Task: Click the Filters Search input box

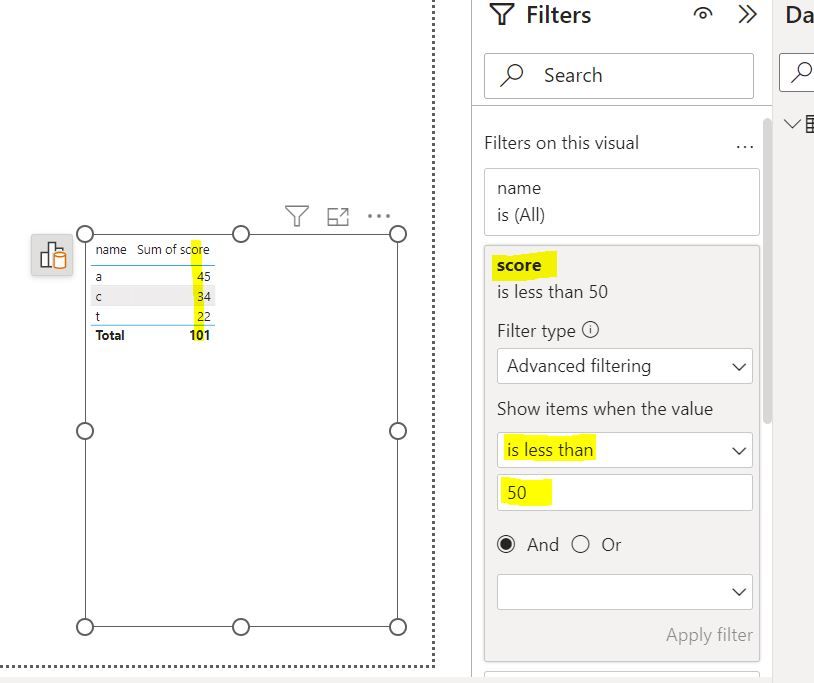Action: (x=618, y=76)
